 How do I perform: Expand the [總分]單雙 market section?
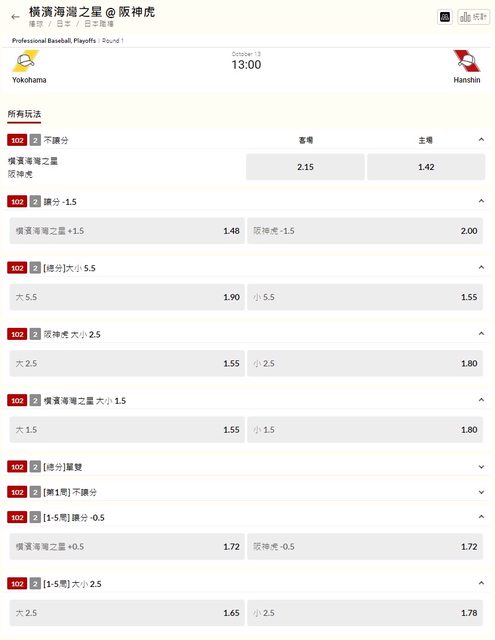pyautogui.click(x=481, y=467)
